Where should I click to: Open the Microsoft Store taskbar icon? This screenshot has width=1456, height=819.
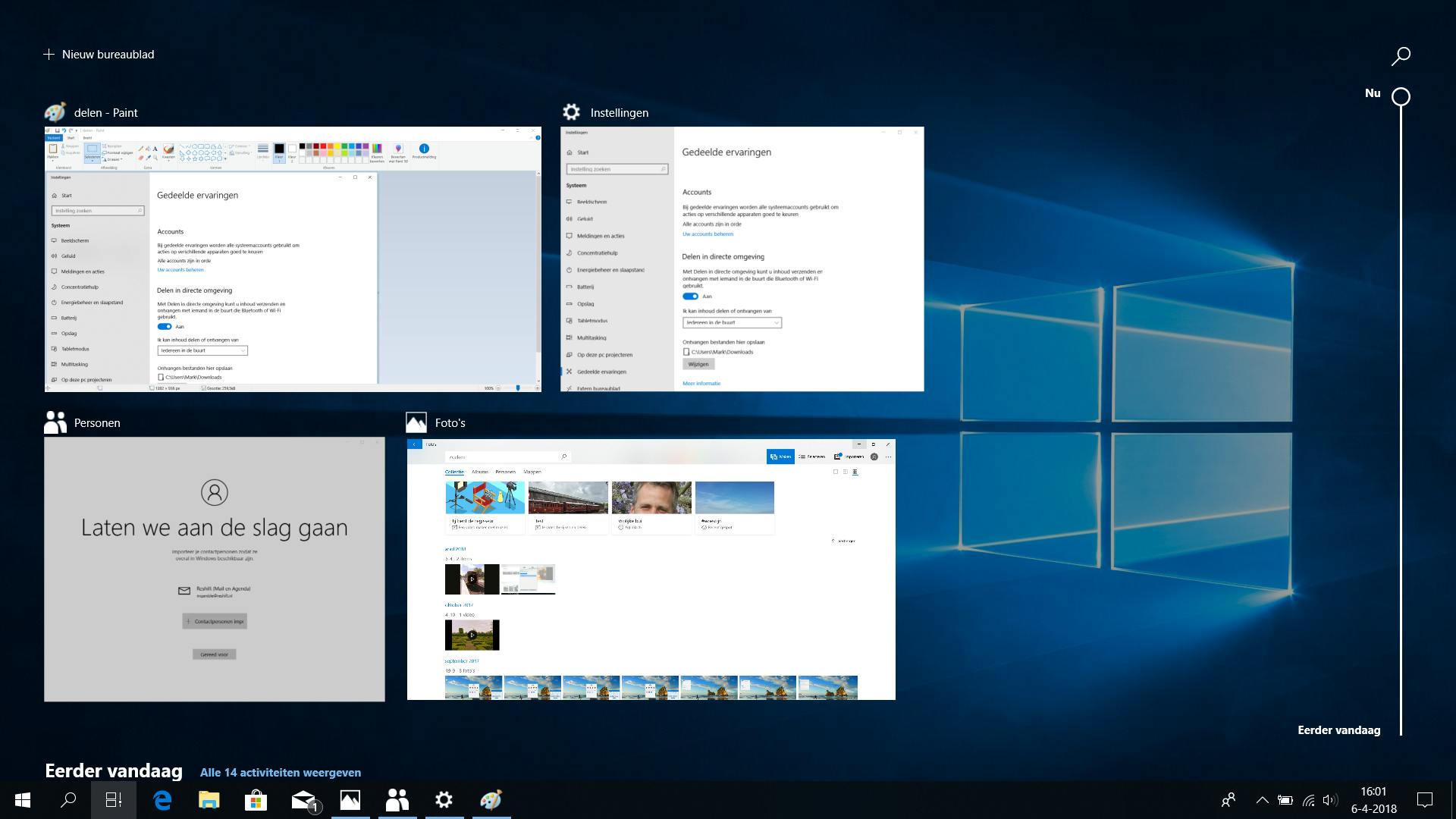pos(256,800)
